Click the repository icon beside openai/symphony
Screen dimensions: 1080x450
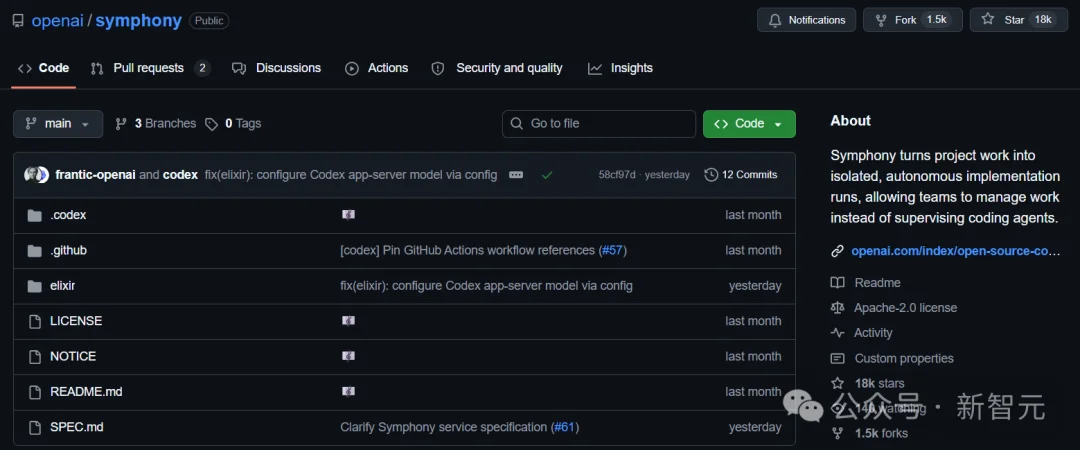point(18,21)
